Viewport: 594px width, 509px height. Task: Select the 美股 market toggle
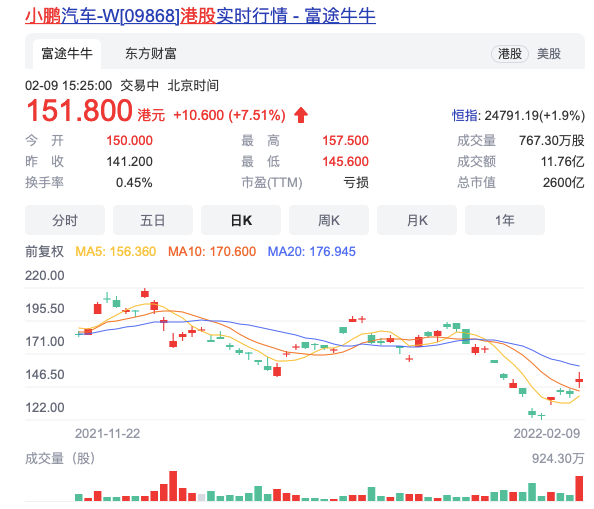[x=549, y=53]
